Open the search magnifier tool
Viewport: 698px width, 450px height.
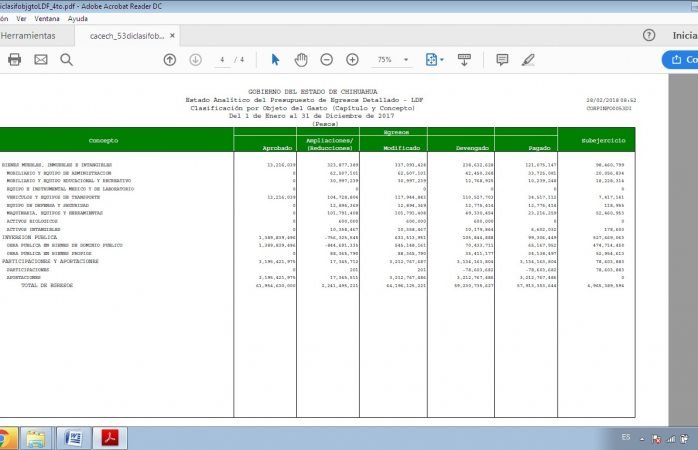click(67, 60)
